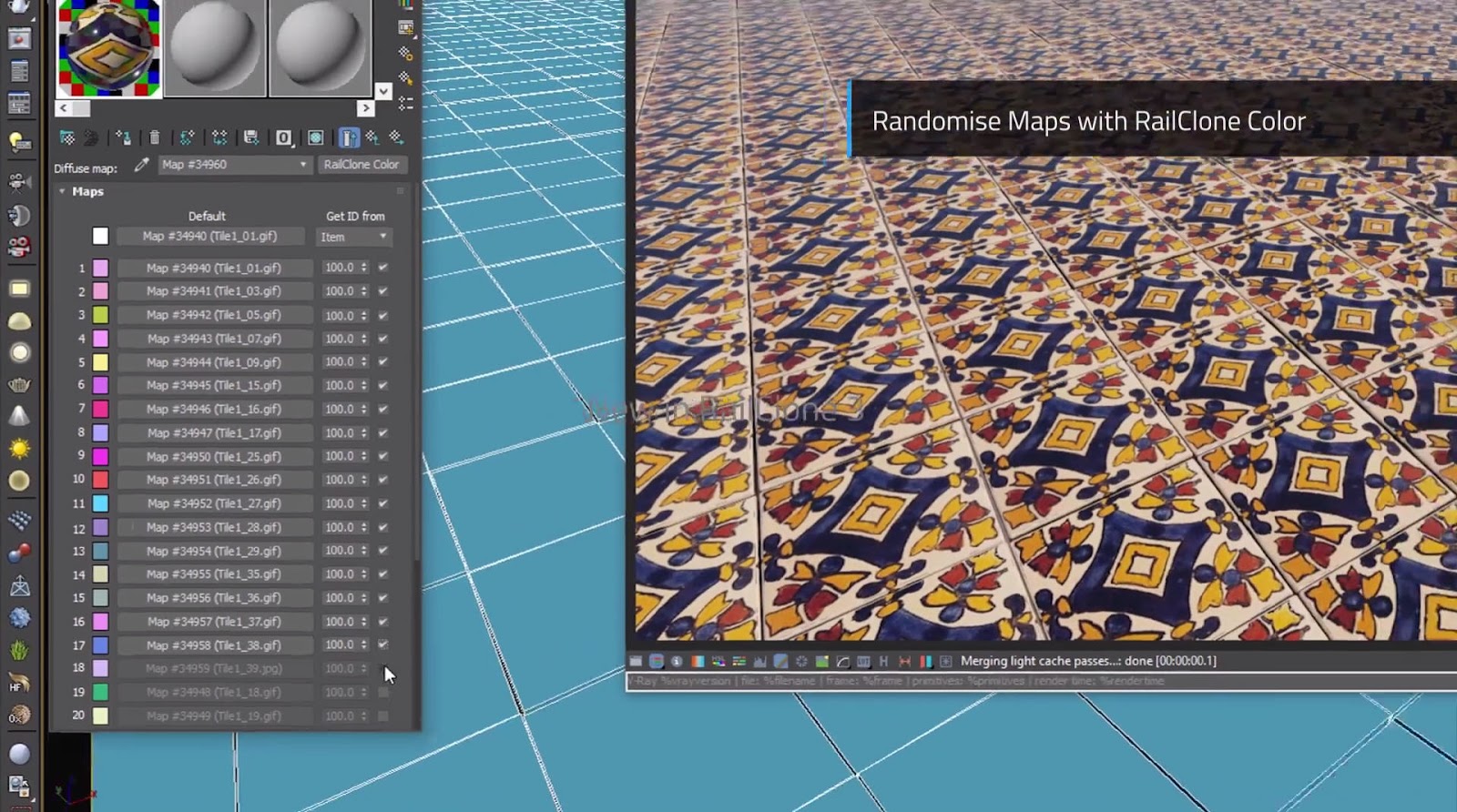Click the sample slots scroll right arrow
This screenshot has height=812, width=1457.
[x=365, y=108]
